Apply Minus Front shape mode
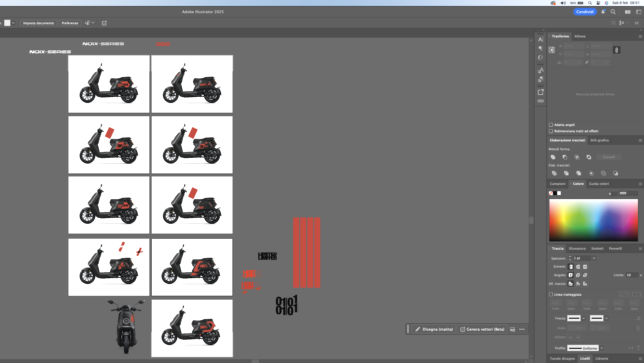 point(565,157)
